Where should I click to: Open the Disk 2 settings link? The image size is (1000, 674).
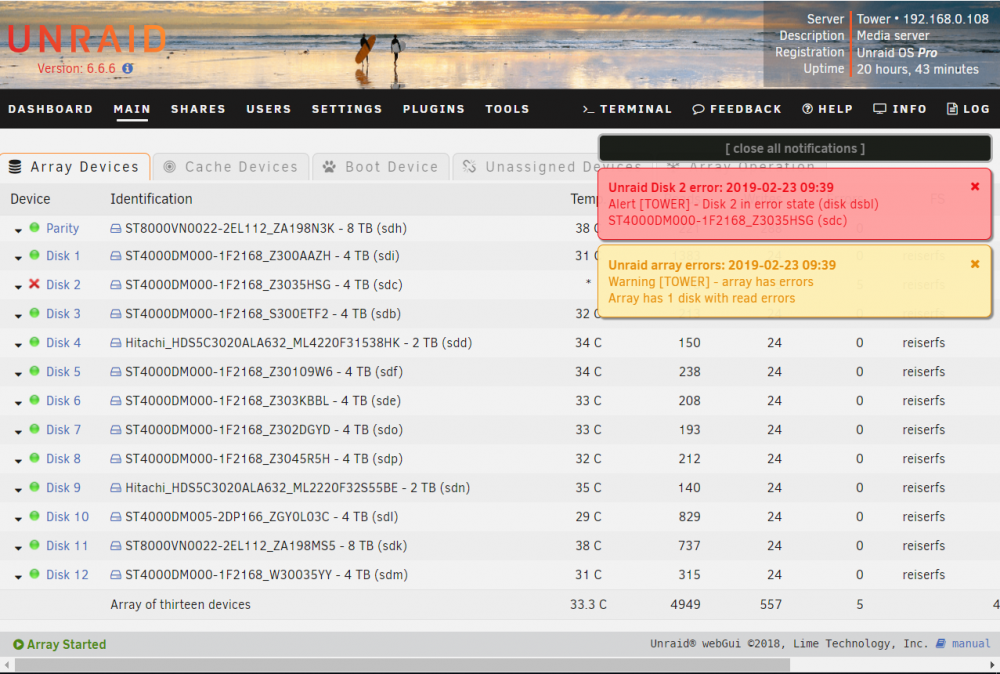point(63,285)
